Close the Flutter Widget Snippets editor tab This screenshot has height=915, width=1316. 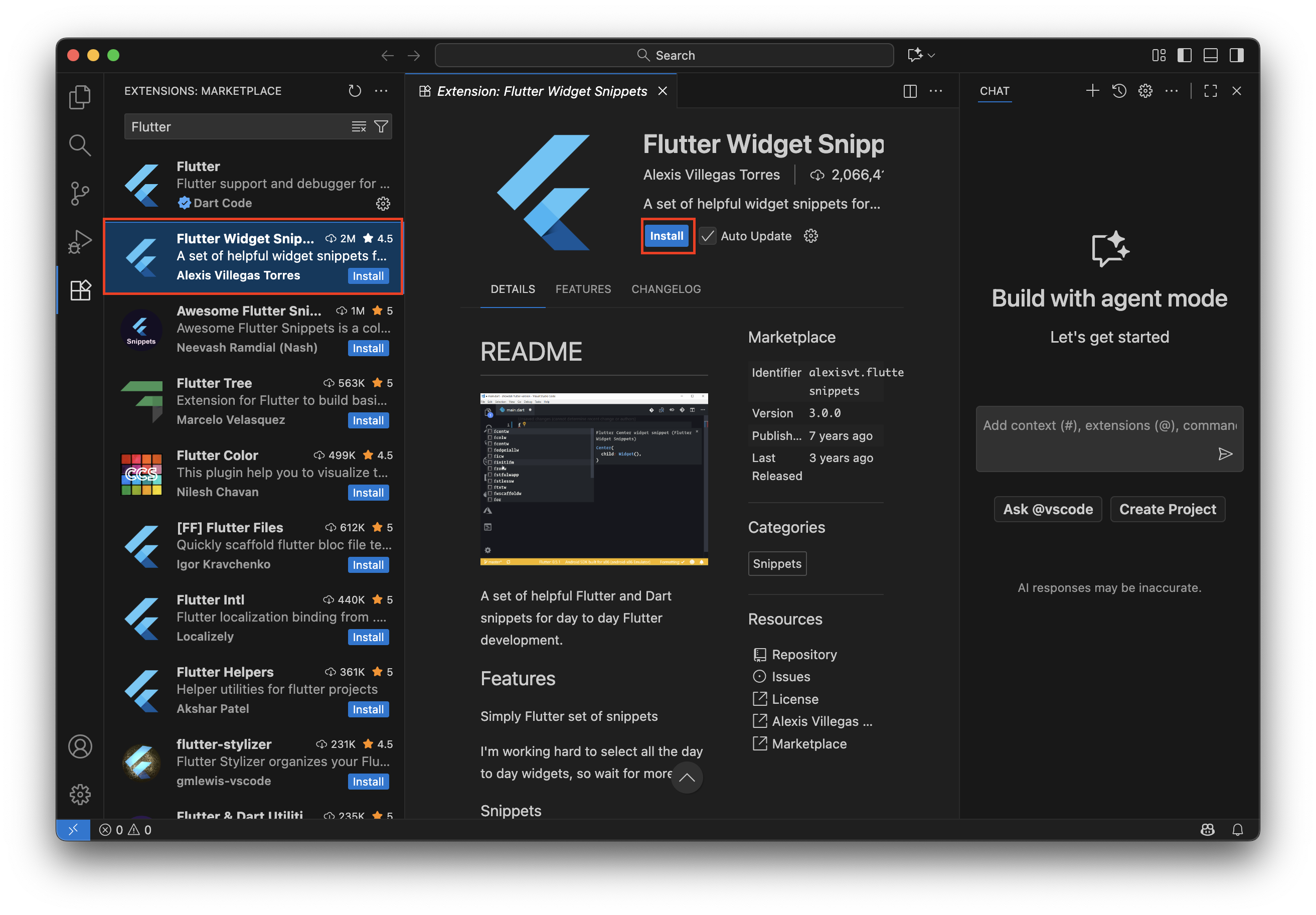[x=663, y=91]
